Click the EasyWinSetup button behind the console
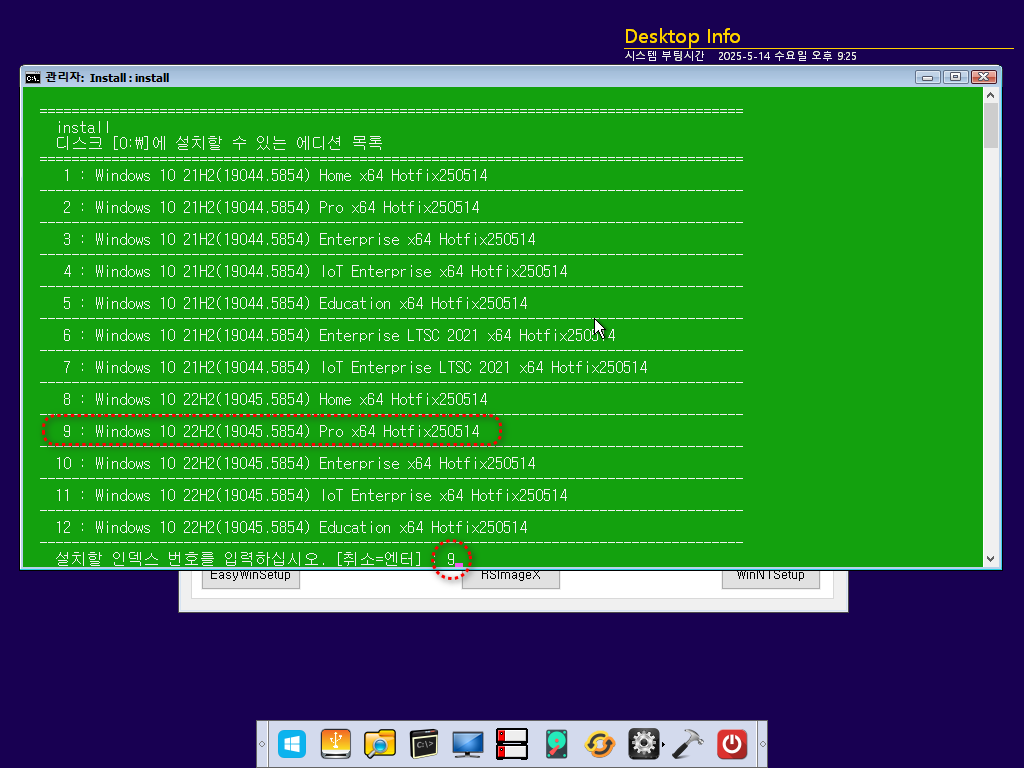1024x768 pixels. tap(251, 578)
